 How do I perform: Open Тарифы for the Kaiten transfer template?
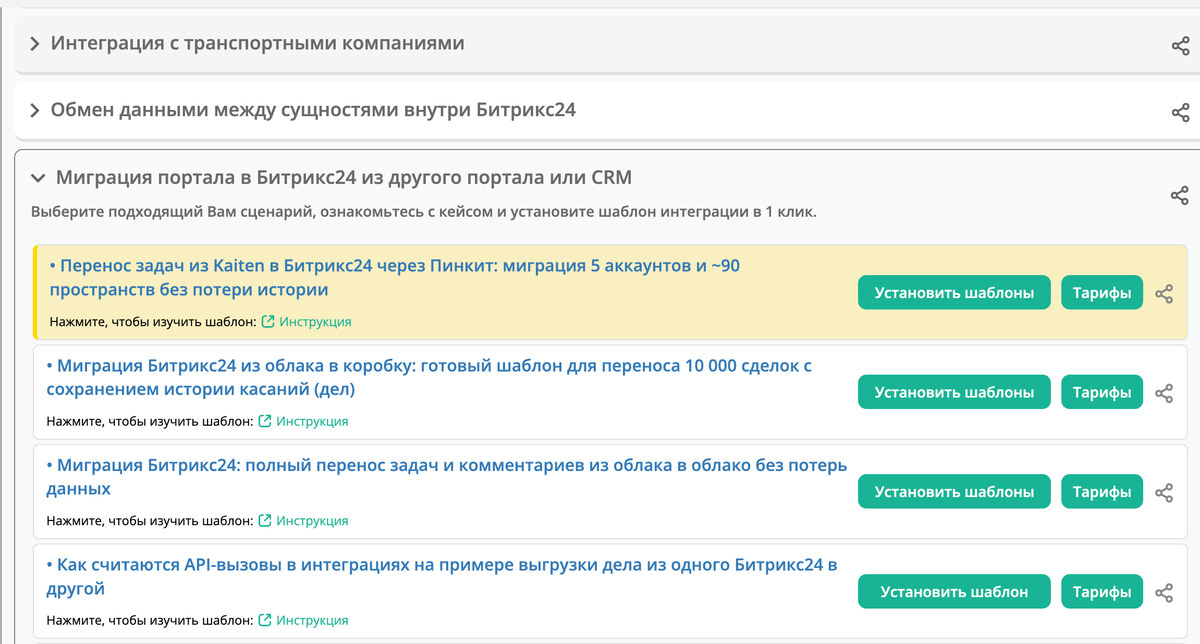click(1102, 293)
